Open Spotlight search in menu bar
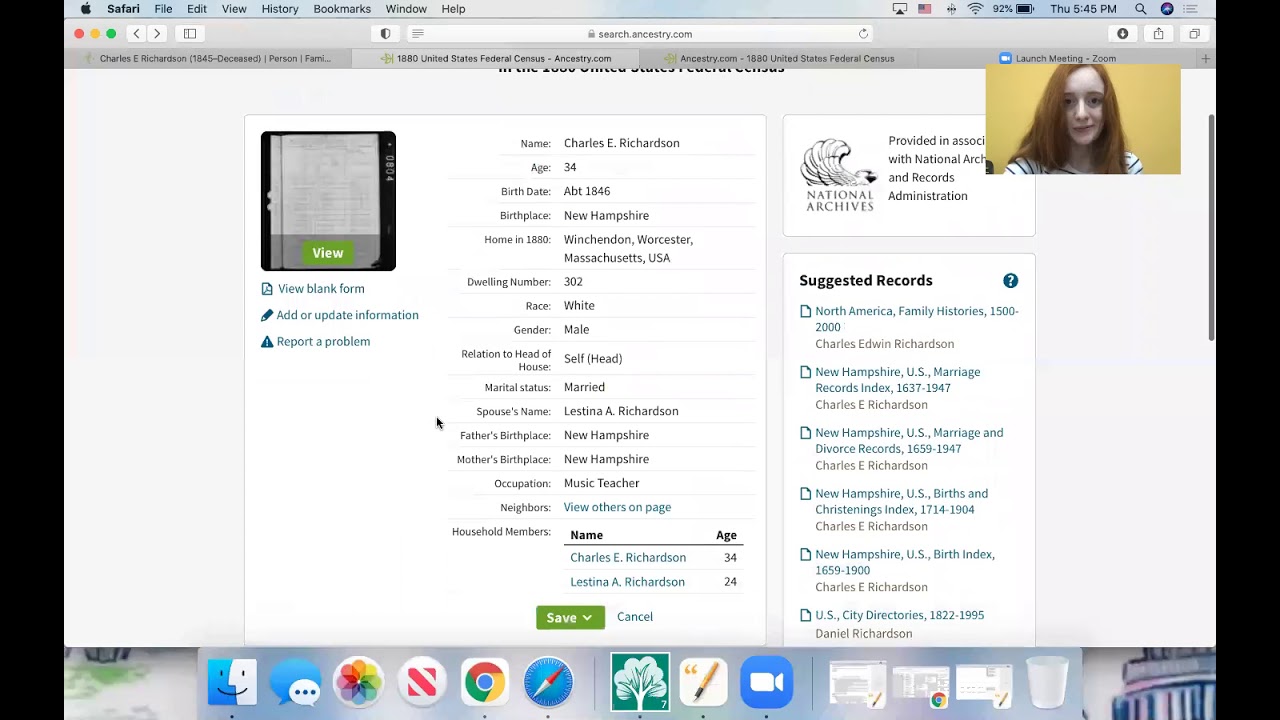This screenshot has width=1280, height=720. click(x=1140, y=9)
